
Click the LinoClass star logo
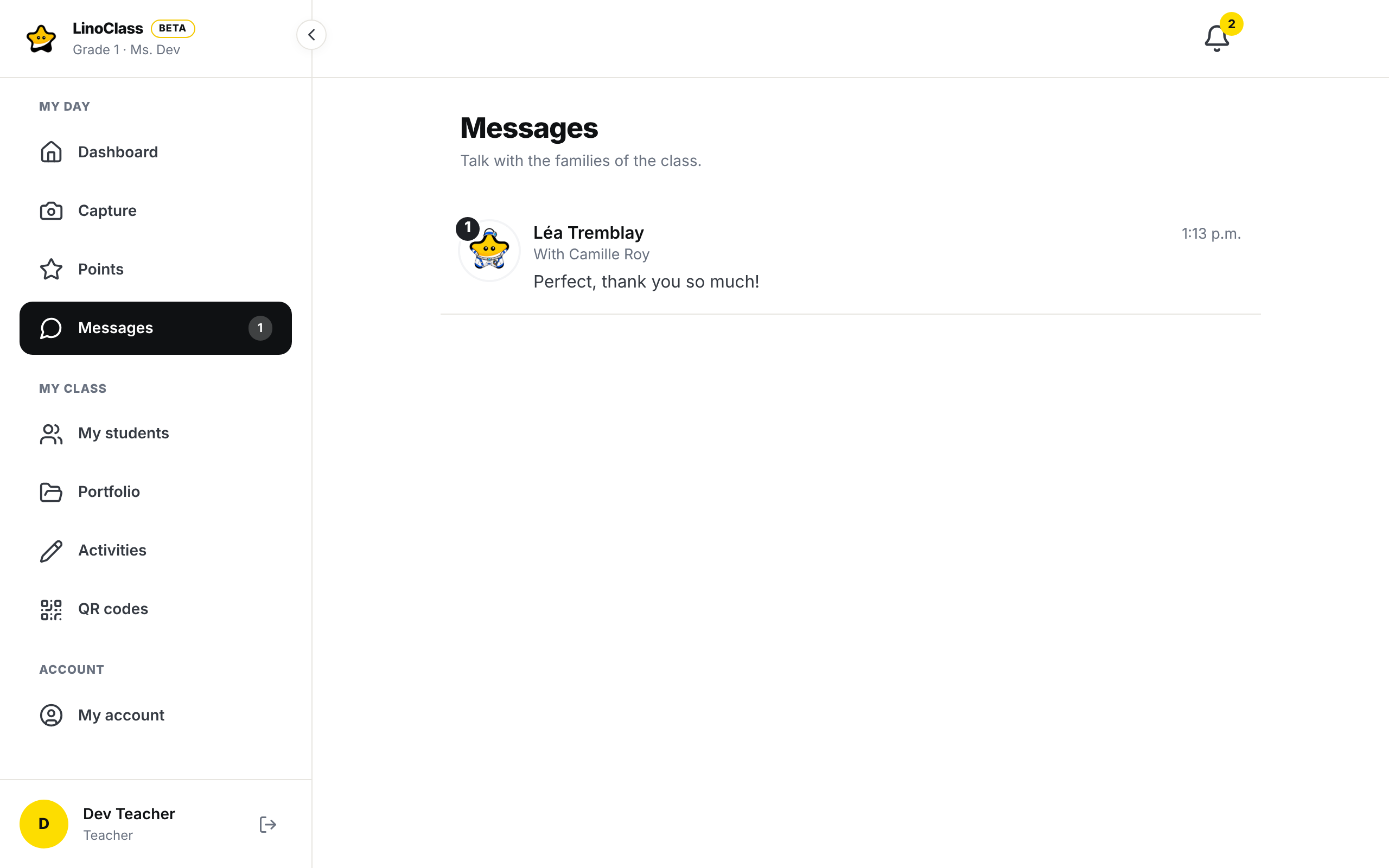(41, 39)
